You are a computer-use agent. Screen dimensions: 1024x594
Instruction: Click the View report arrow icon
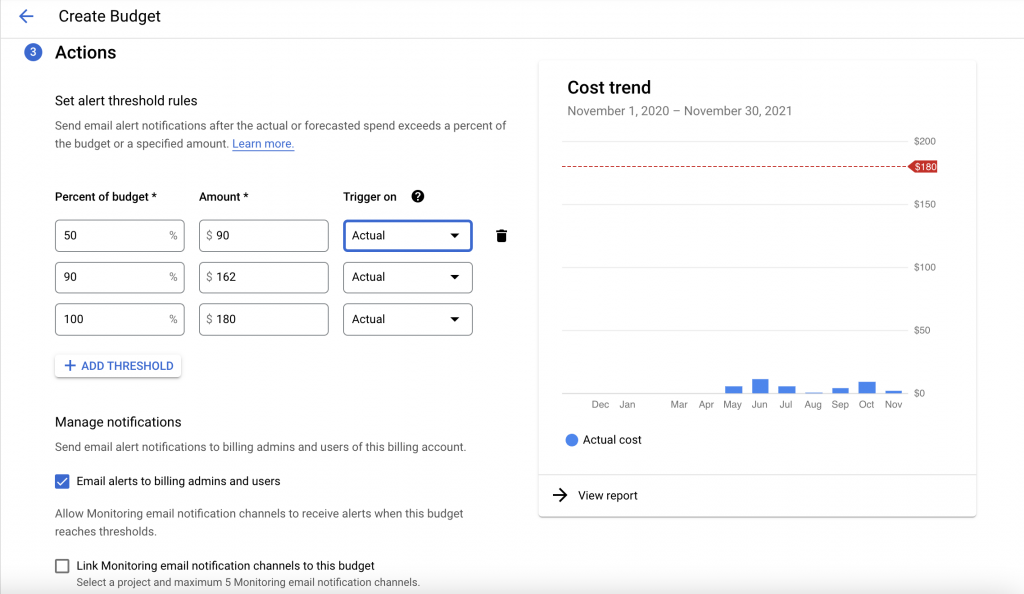click(x=560, y=495)
